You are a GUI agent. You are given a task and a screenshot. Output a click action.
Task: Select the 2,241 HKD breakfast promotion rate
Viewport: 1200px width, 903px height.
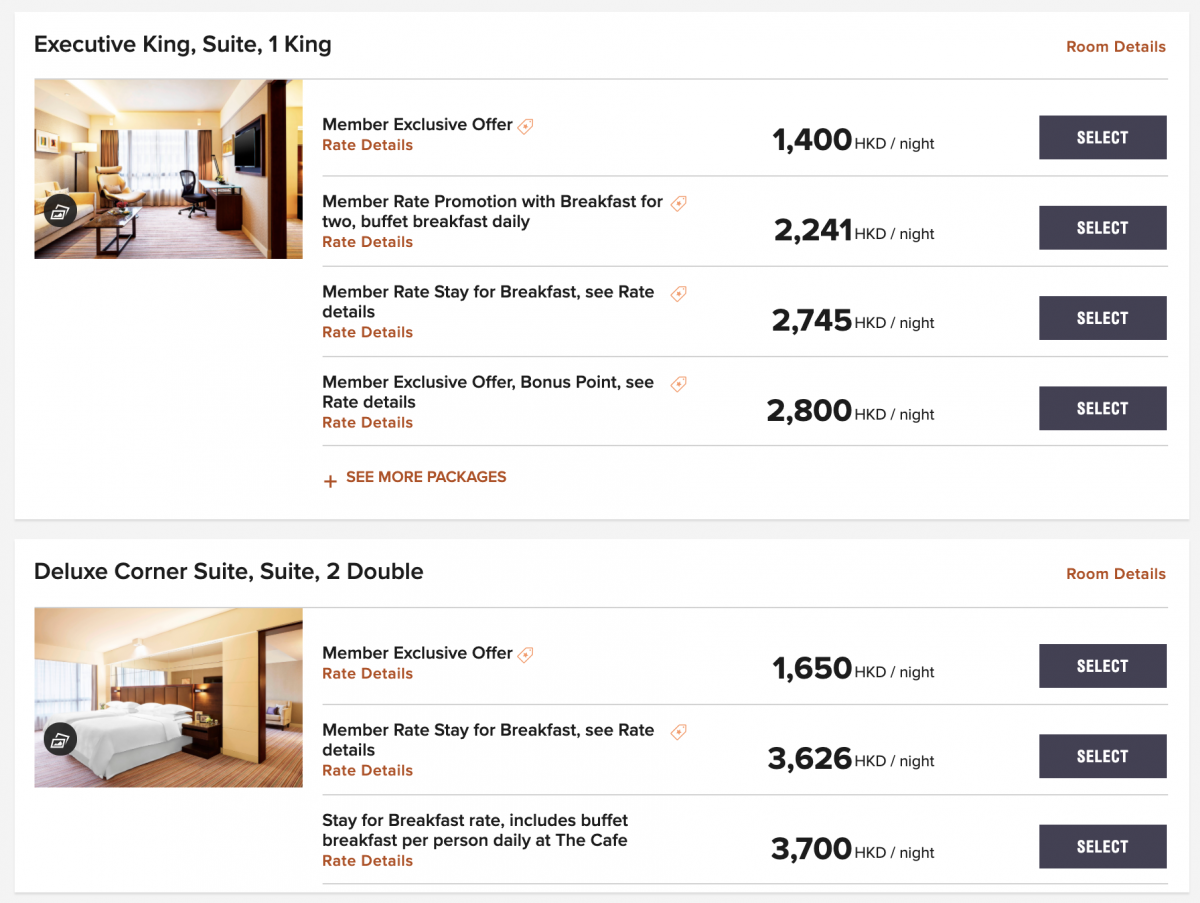point(1102,228)
